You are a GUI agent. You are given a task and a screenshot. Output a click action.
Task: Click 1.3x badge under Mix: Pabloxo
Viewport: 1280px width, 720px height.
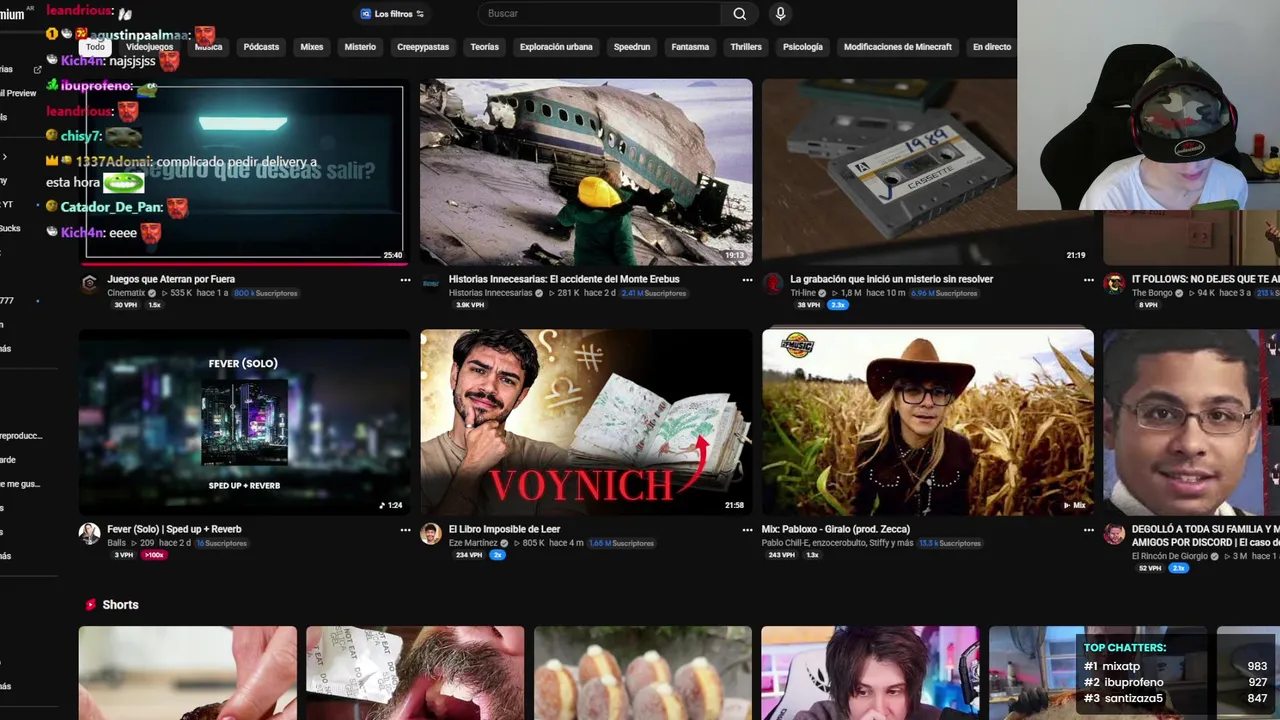coord(812,555)
